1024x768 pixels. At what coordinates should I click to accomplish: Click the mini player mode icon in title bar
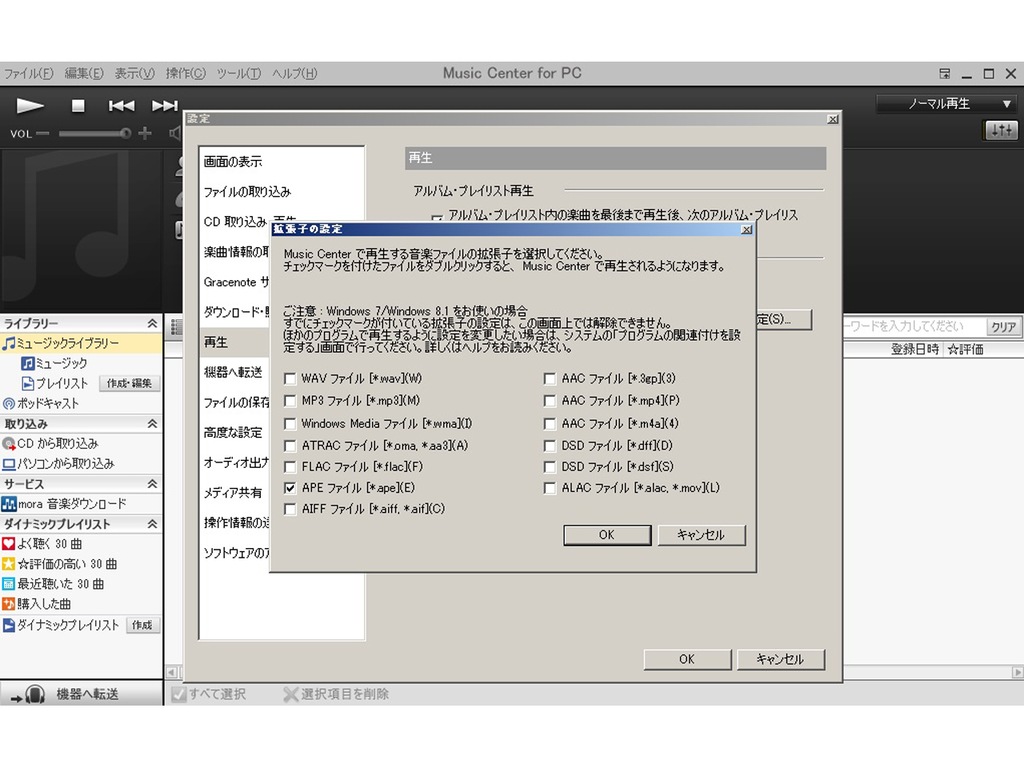tap(945, 74)
